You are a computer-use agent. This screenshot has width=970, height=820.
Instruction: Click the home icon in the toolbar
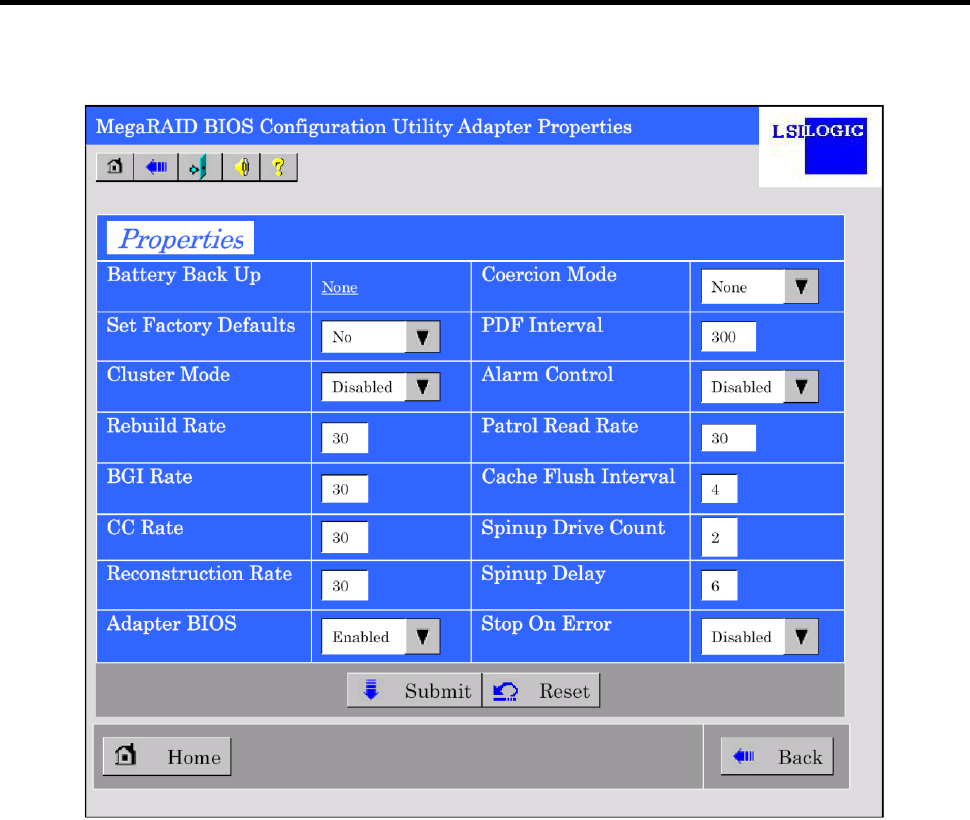click(115, 167)
